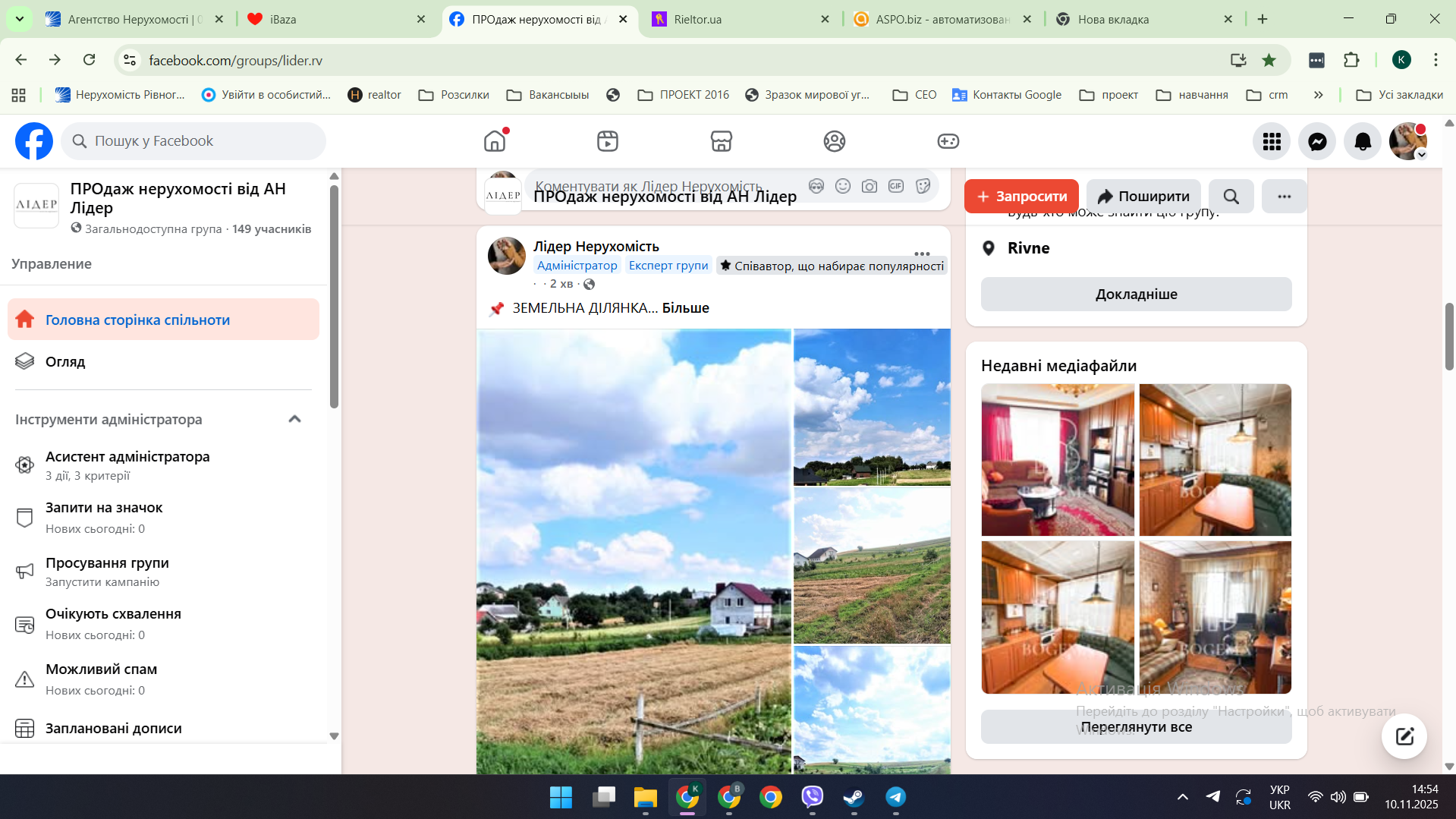1456x819 pixels.
Task: Open the first recent media thumbnail
Action: click(x=1058, y=460)
